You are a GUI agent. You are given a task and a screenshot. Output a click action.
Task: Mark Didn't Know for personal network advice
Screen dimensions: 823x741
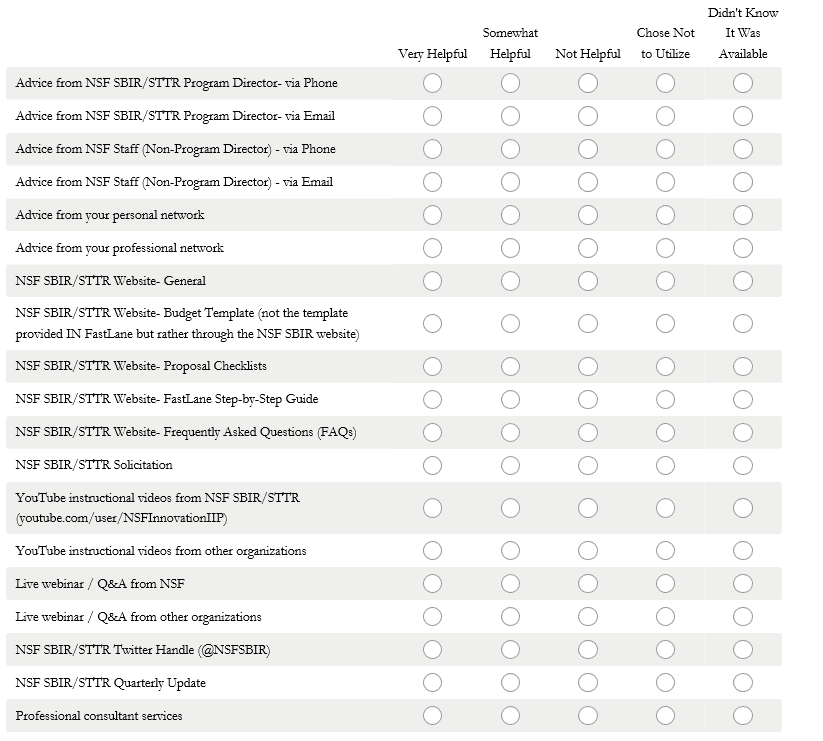743,215
